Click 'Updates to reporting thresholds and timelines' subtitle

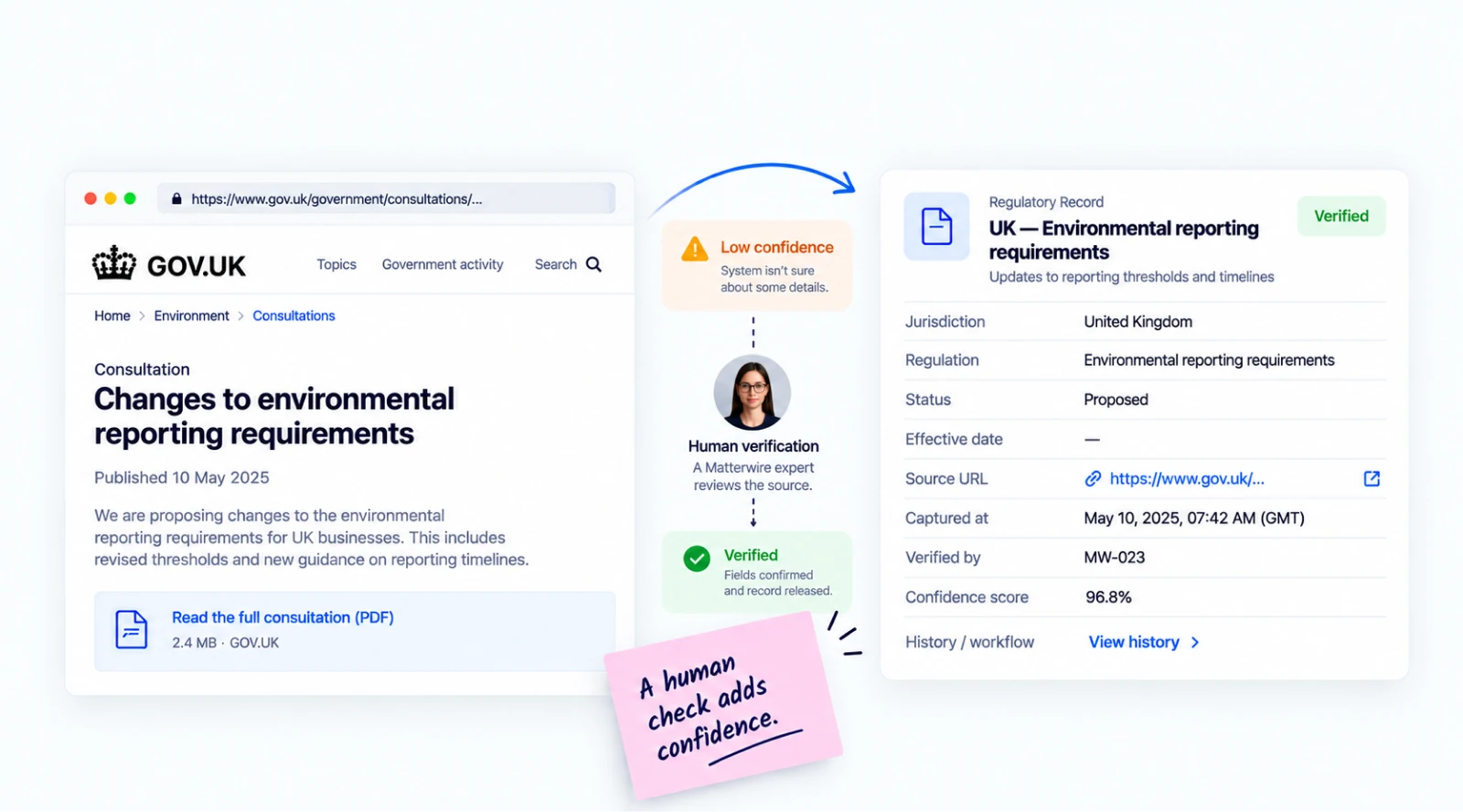(1131, 277)
